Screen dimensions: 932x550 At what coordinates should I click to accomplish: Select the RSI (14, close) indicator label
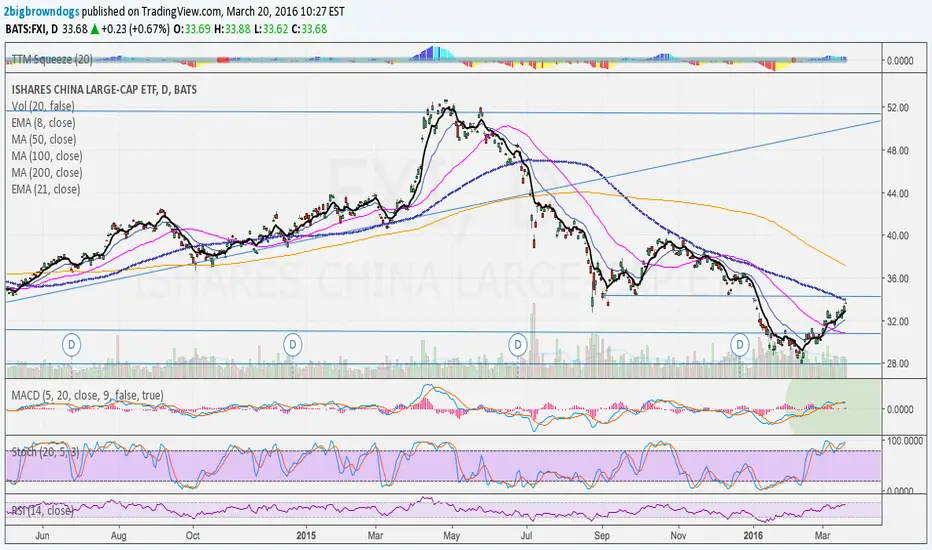pos(42,510)
